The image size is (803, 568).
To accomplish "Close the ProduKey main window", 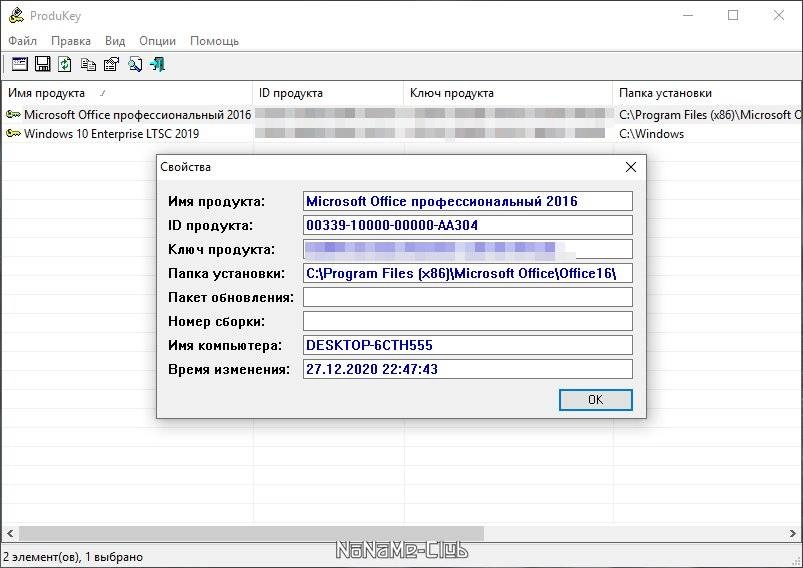I will click(778, 15).
